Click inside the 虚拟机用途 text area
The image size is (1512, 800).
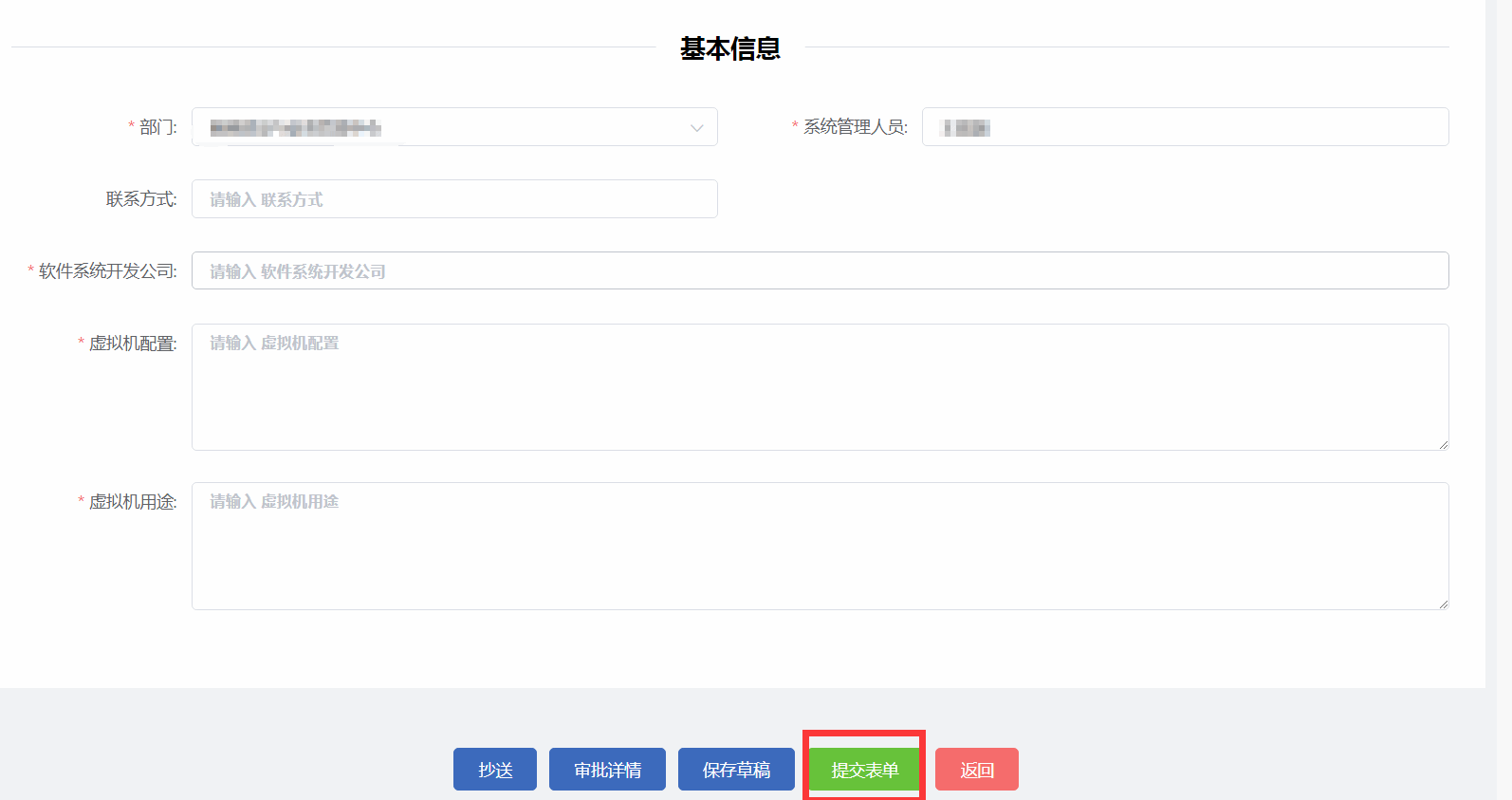pos(820,547)
